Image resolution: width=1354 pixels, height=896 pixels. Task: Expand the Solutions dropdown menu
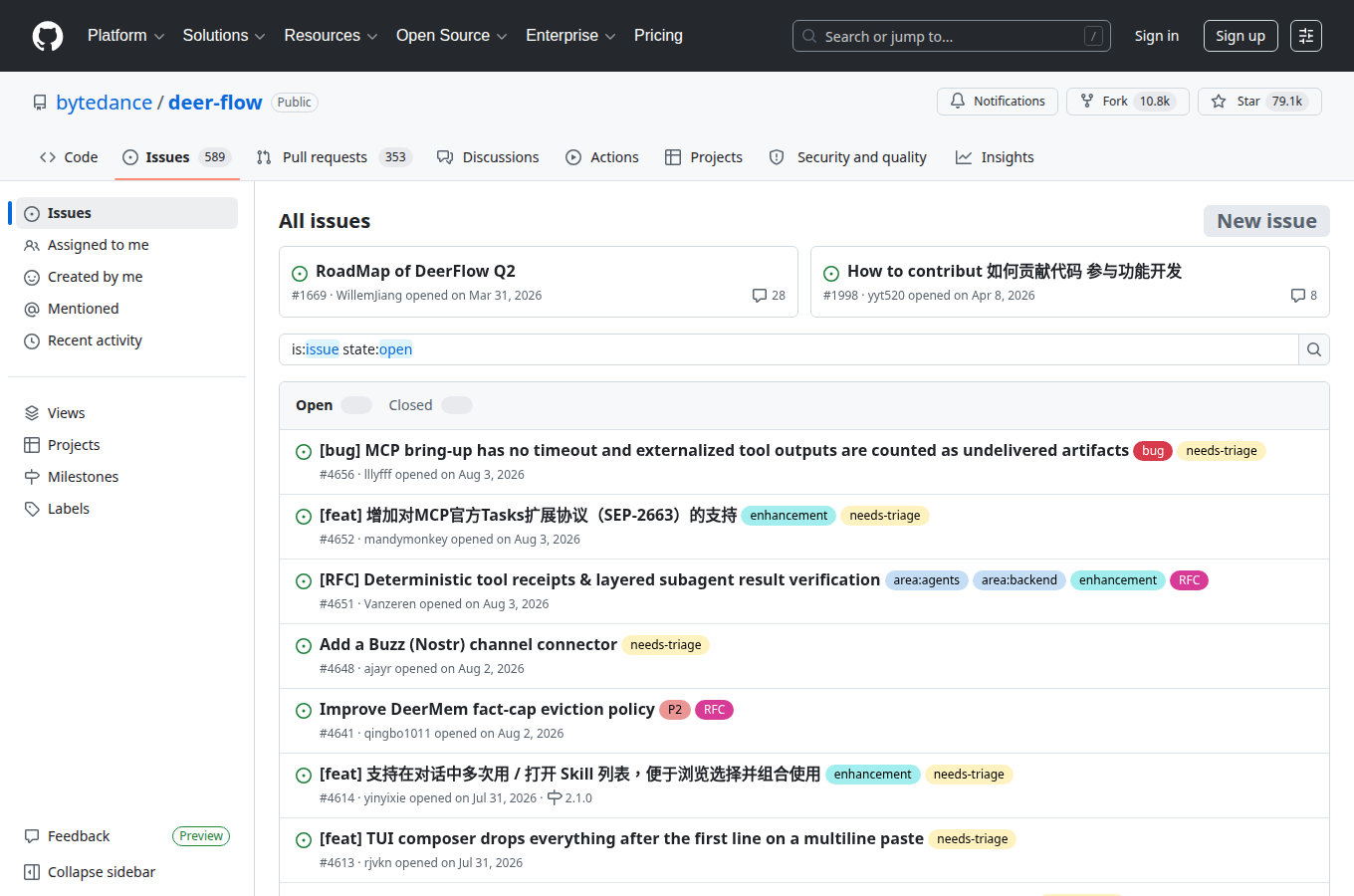point(224,36)
